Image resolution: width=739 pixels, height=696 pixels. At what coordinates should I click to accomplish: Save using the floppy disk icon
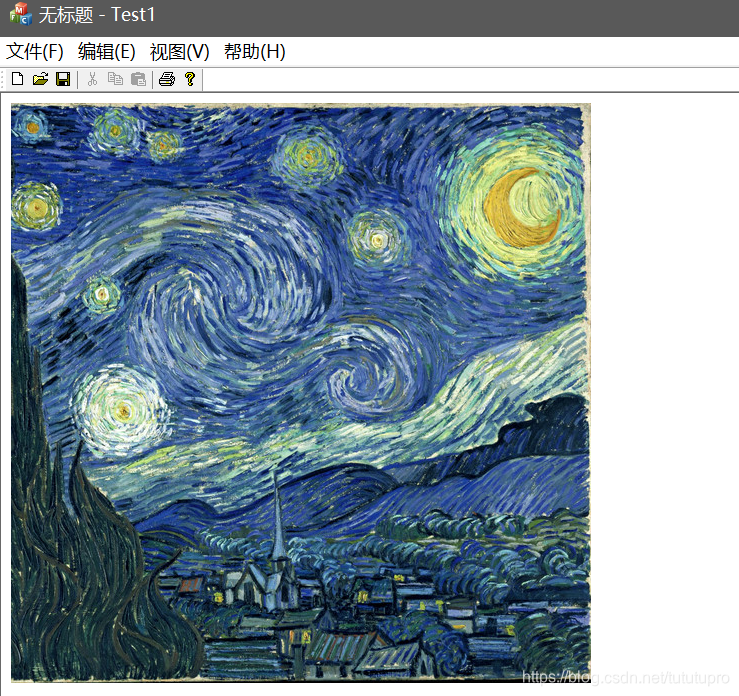[63, 79]
